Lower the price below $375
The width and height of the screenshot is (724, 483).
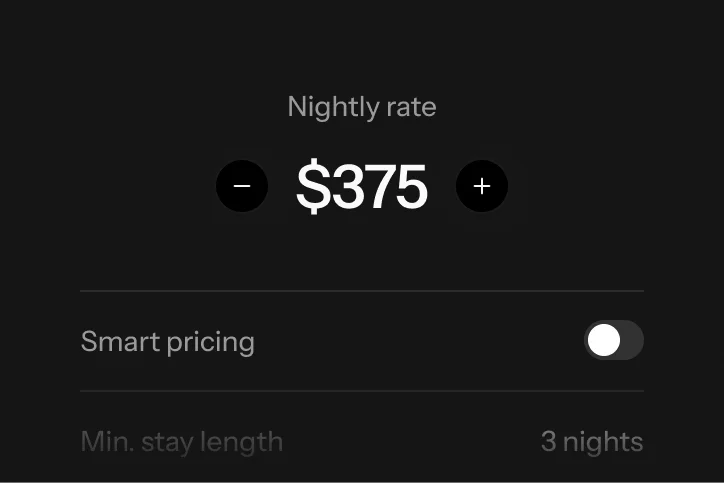click(x=242, y=186)
